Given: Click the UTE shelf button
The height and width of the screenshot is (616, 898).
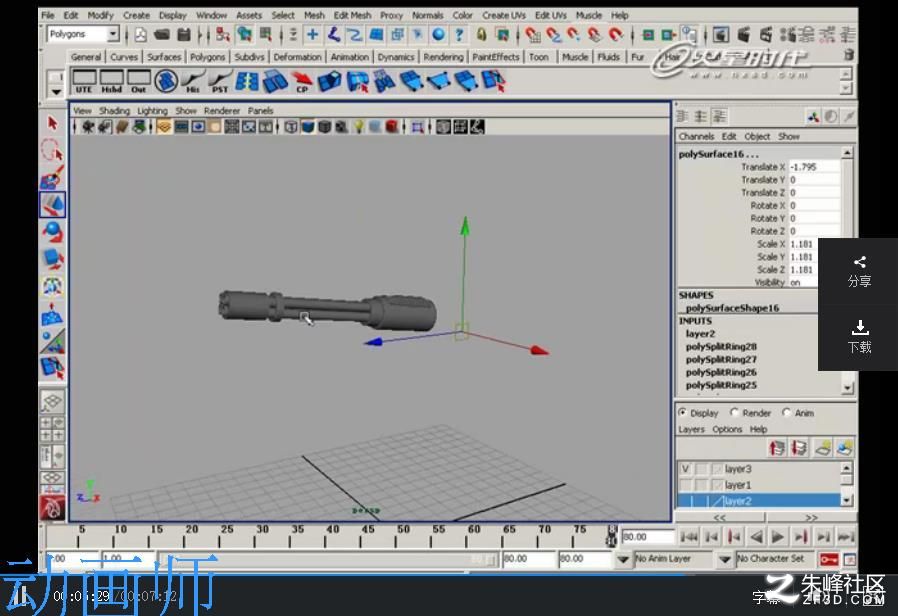Looking at the screenshot, I should tap(84, 81).
